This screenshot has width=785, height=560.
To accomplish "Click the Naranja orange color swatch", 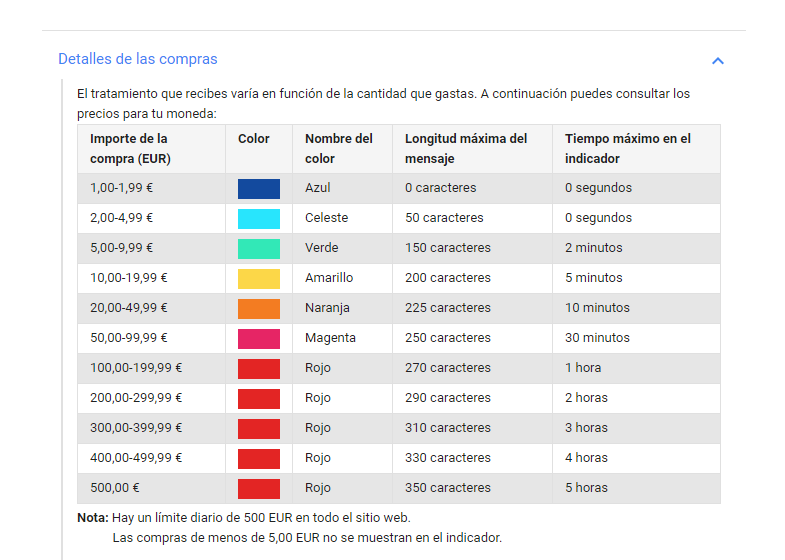I will pos(258,308).
